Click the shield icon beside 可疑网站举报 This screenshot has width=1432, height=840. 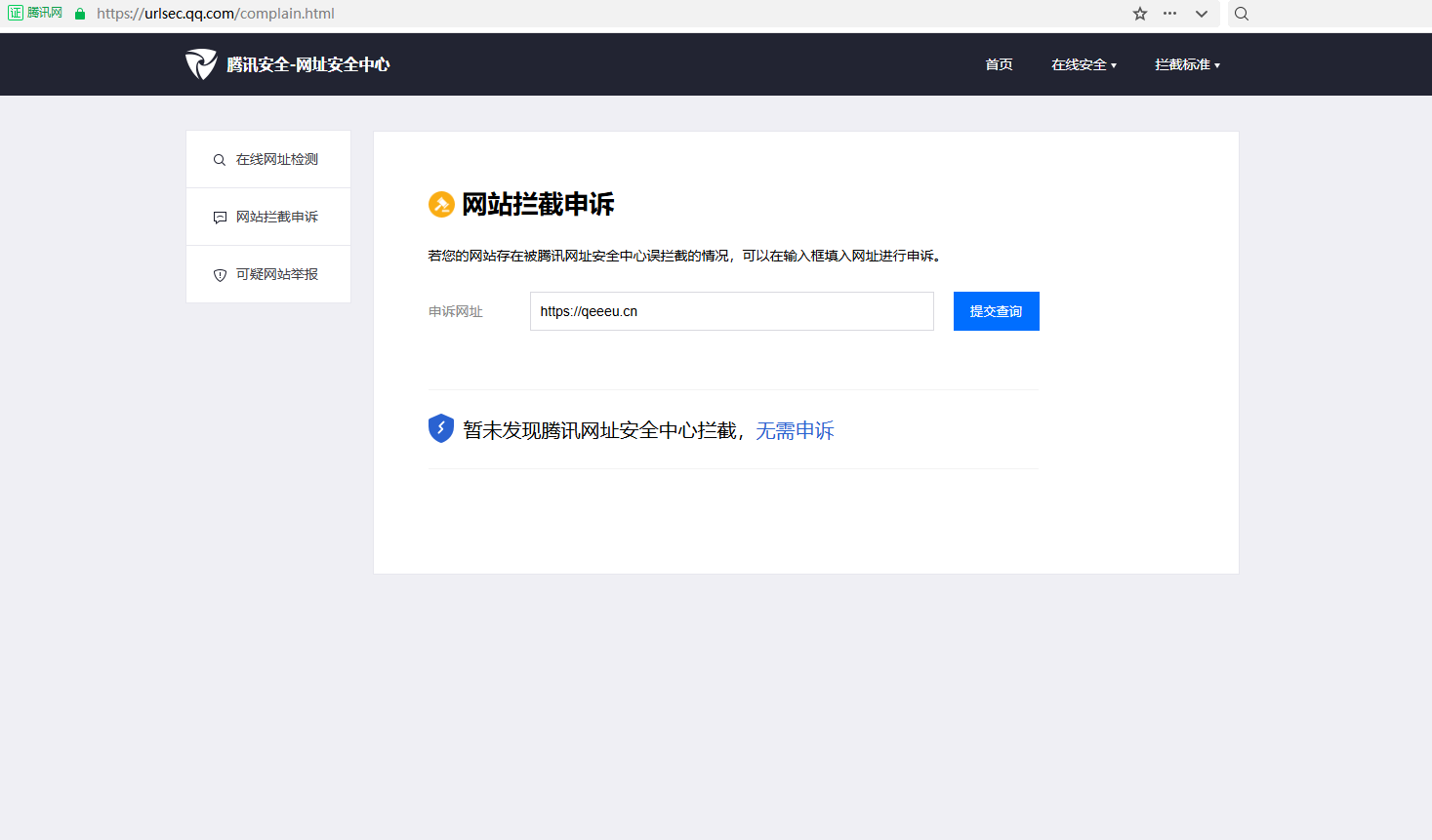click(x=220, y=275)
